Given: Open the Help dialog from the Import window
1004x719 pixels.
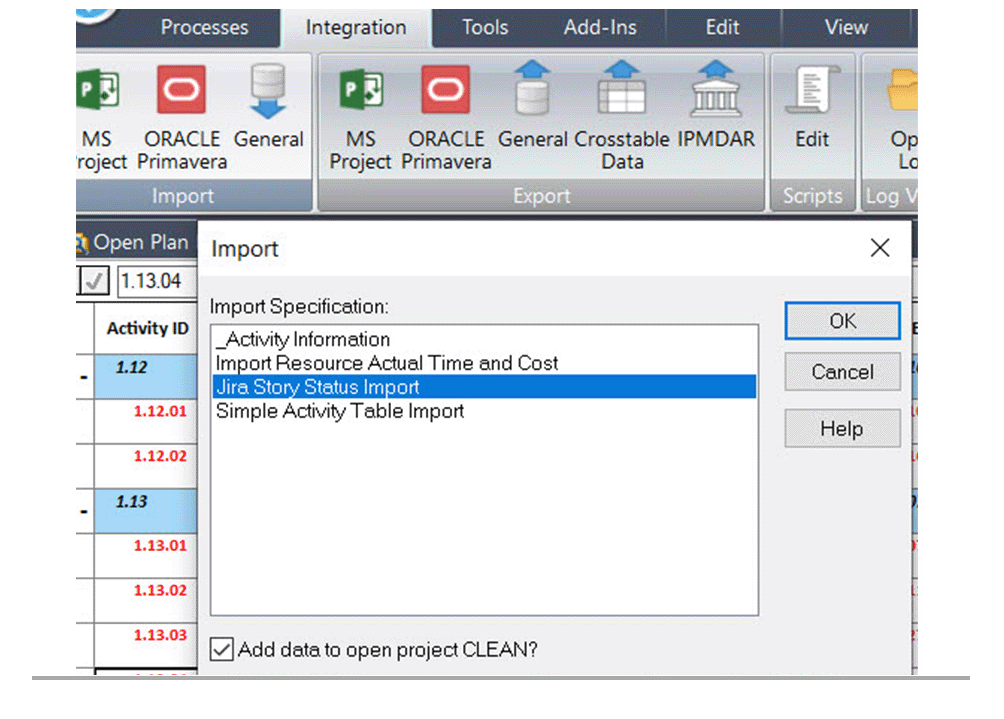Looking at the screenshot, I should (x=842, y=428).
